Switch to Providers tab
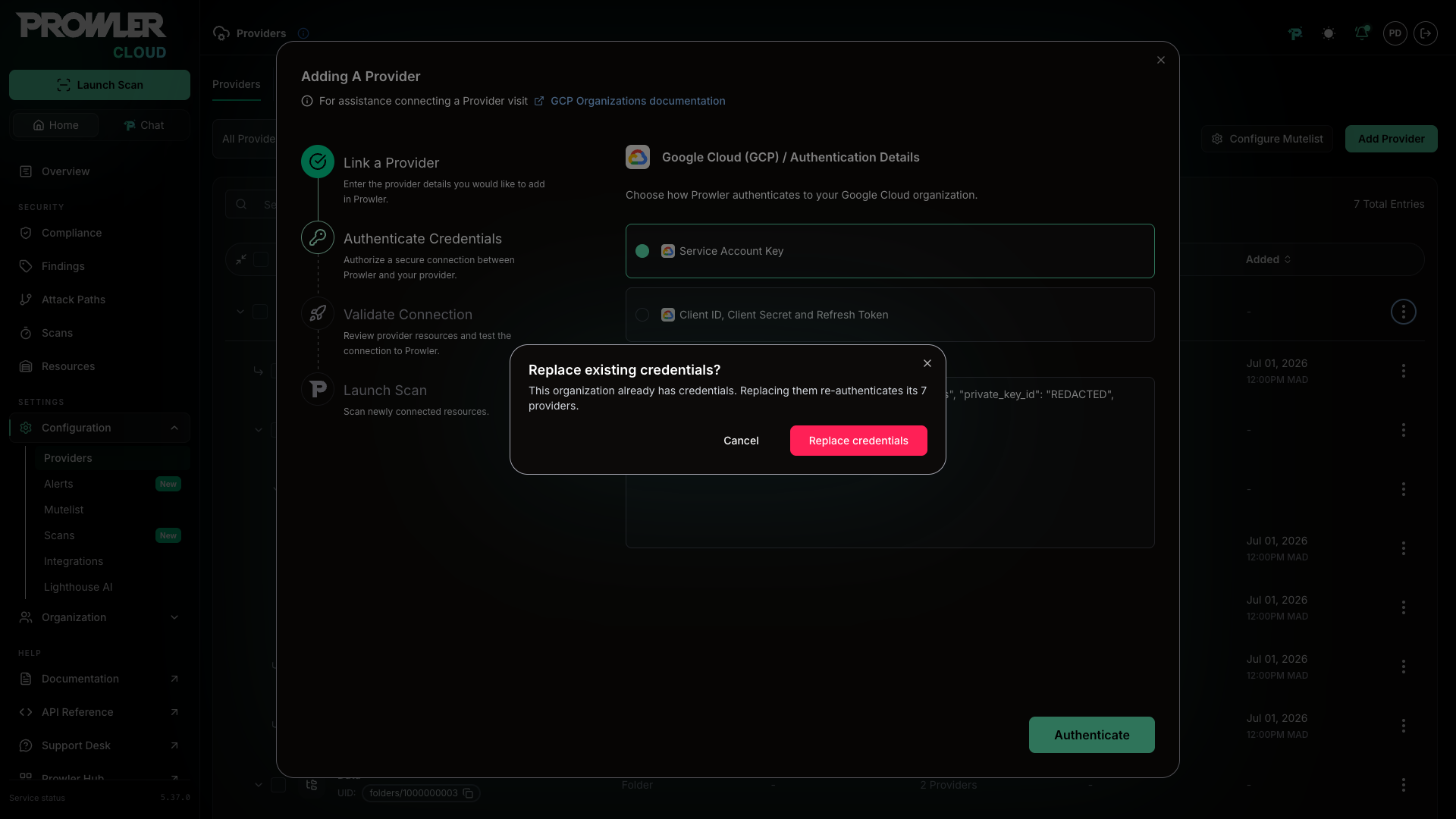The image size is (1456, 819). click(236, 84)
